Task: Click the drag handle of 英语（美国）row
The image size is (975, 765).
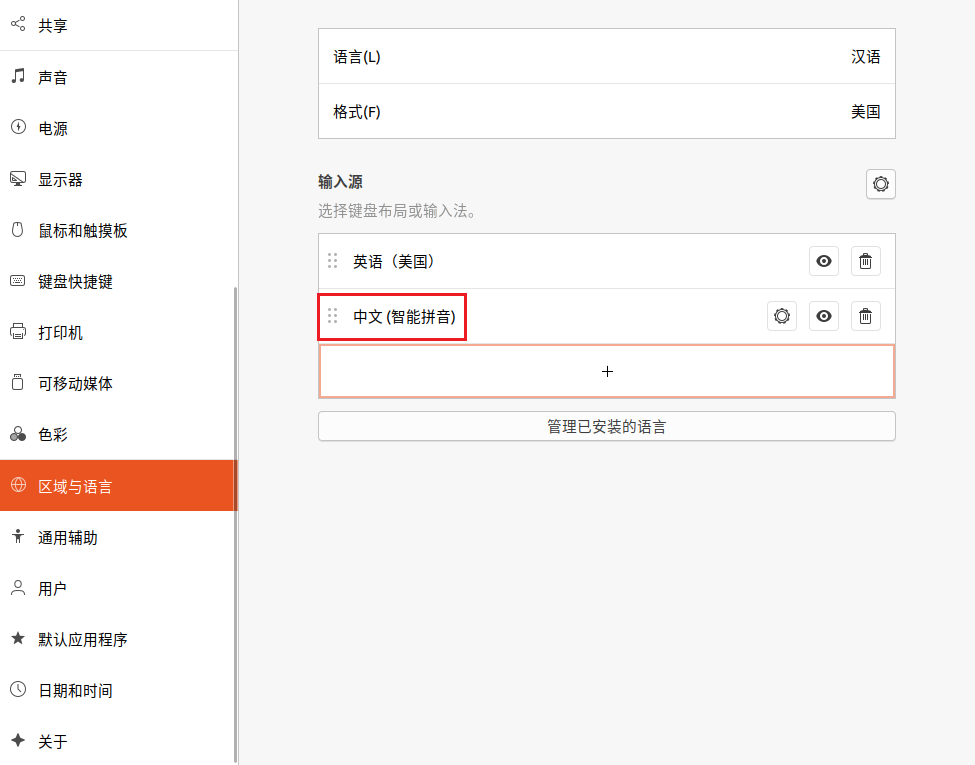Action: (333, 261)
